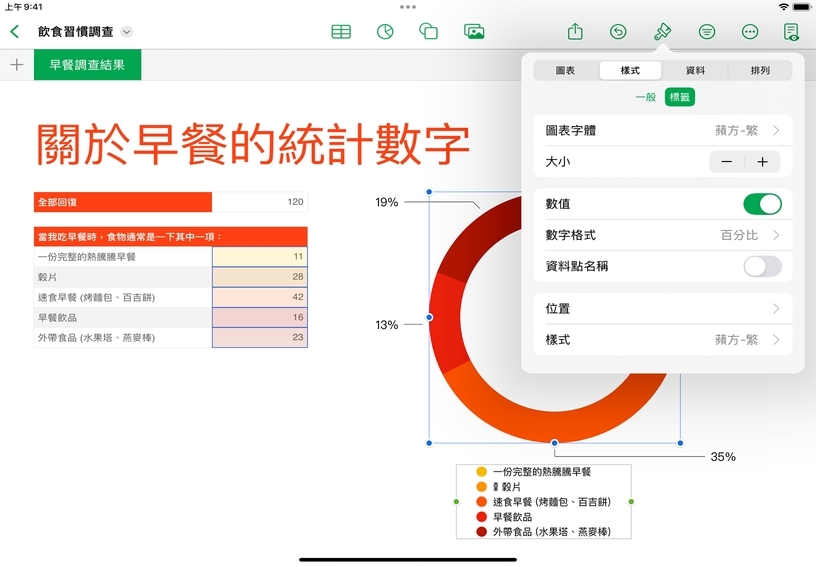Tap the back chevron to leave document
Screen dimensions: 816x567
point(14,31)
